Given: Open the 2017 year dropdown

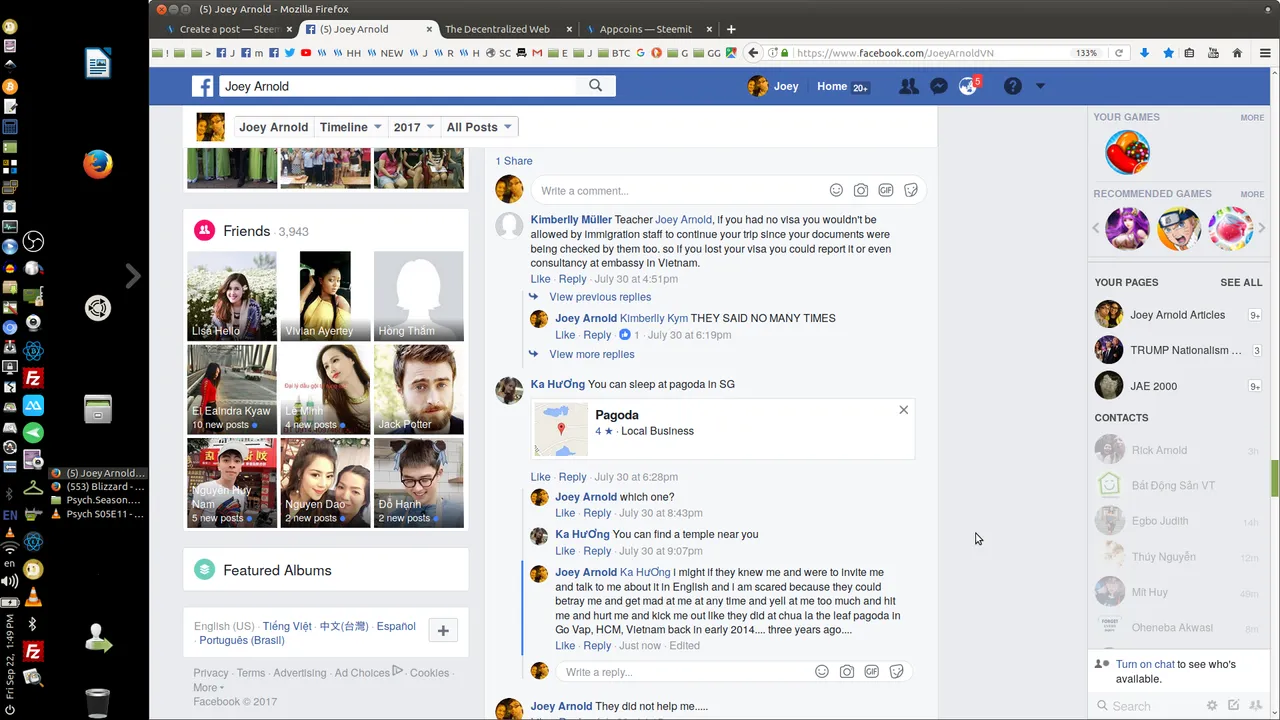Looking at the screenshot, I should (x=413, y=127).
